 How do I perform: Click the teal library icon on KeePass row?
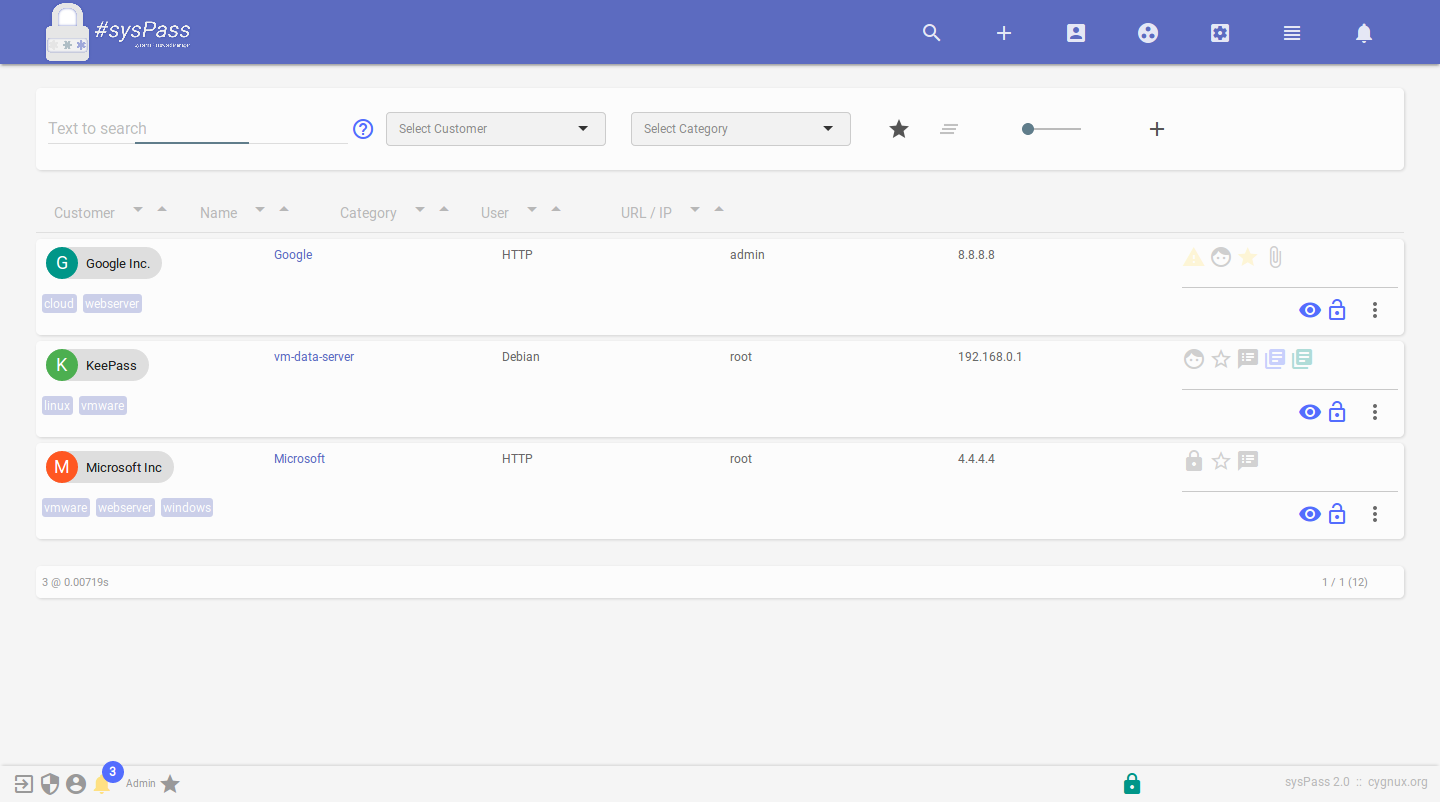coord(1302,359)
